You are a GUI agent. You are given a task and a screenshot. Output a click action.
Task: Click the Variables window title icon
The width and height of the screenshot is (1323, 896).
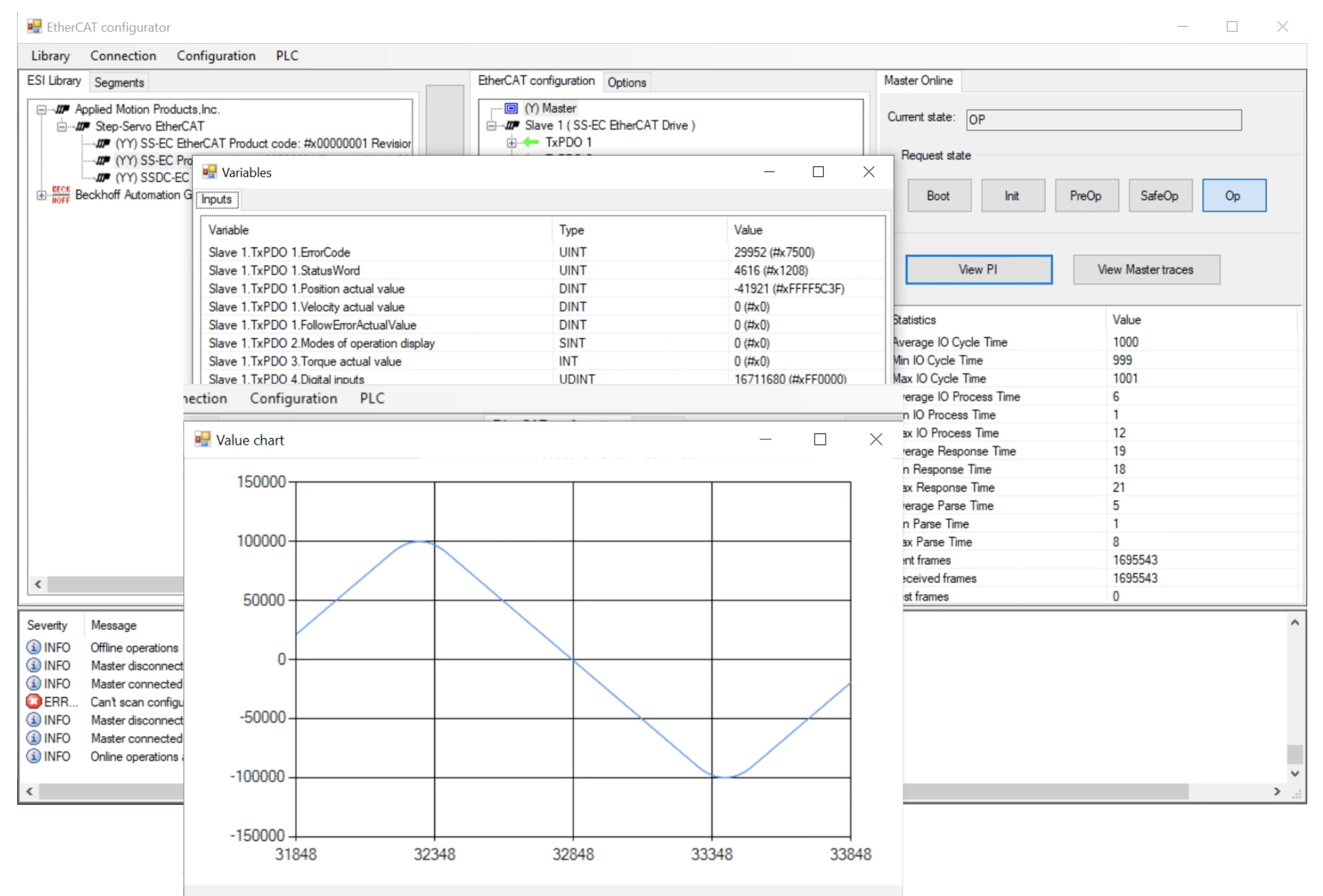point(210,172)
